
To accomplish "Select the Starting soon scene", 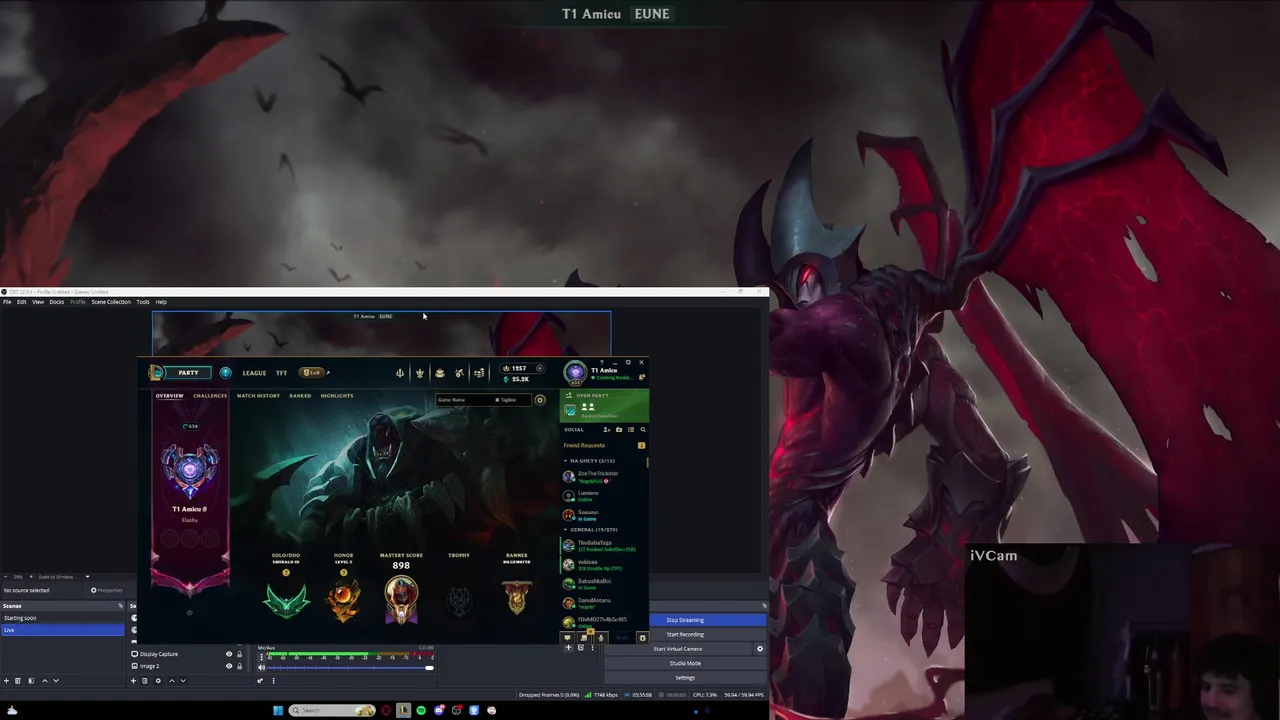I will click(x=62, y=618).
